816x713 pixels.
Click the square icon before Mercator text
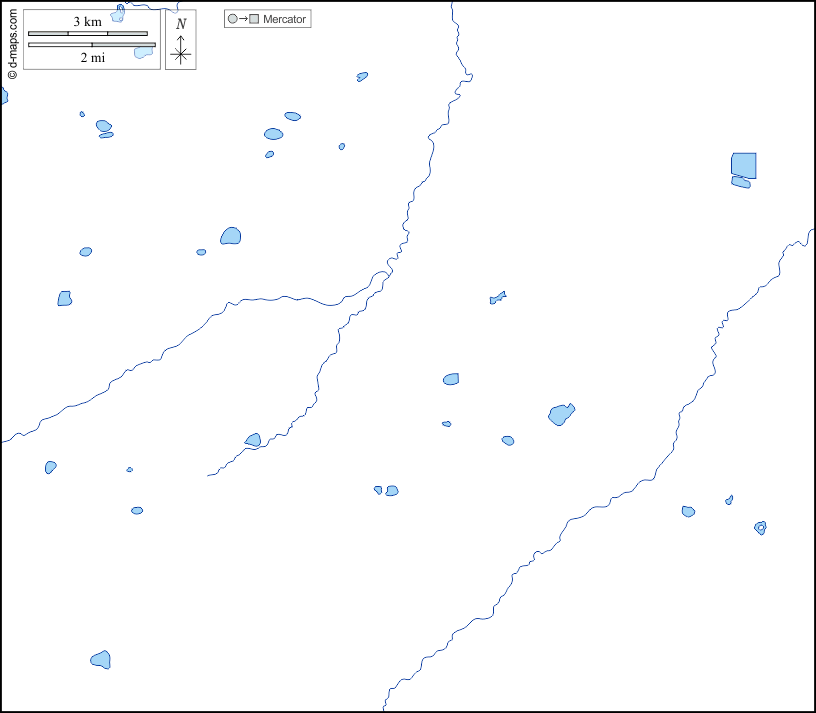(x=254, y=19)
